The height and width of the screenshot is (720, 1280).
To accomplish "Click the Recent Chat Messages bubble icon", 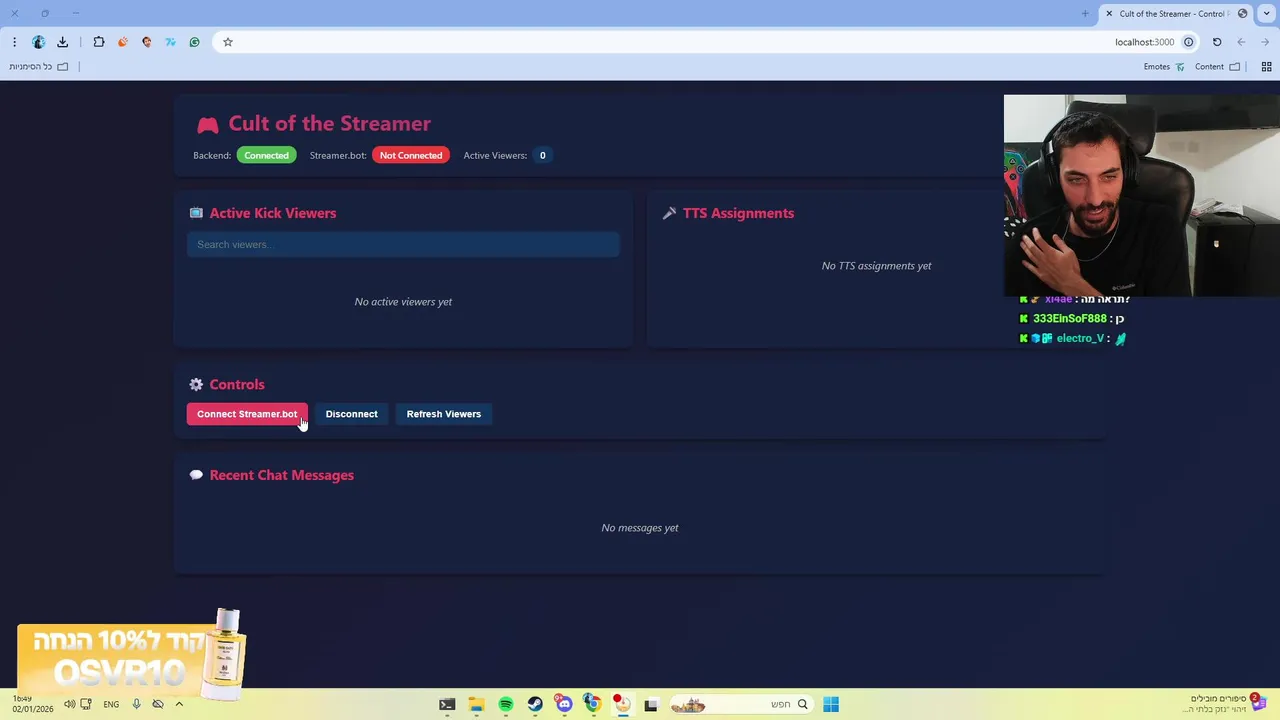I will [x=196, y=475].
